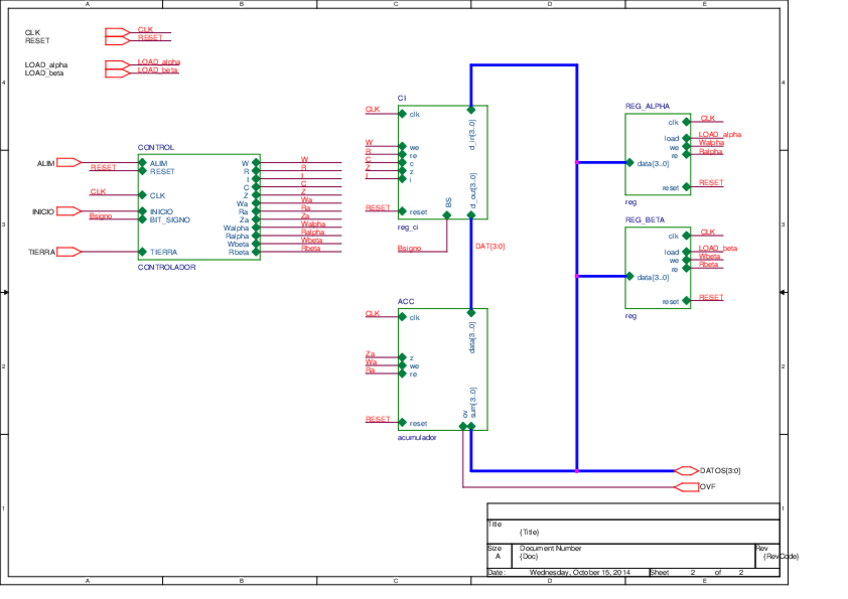Image resolution: width=848 pixels, height=599 pixels.
Task: Click the LOAD_alpha net label at REG_ALPHA
Action: tap(719, 134)
